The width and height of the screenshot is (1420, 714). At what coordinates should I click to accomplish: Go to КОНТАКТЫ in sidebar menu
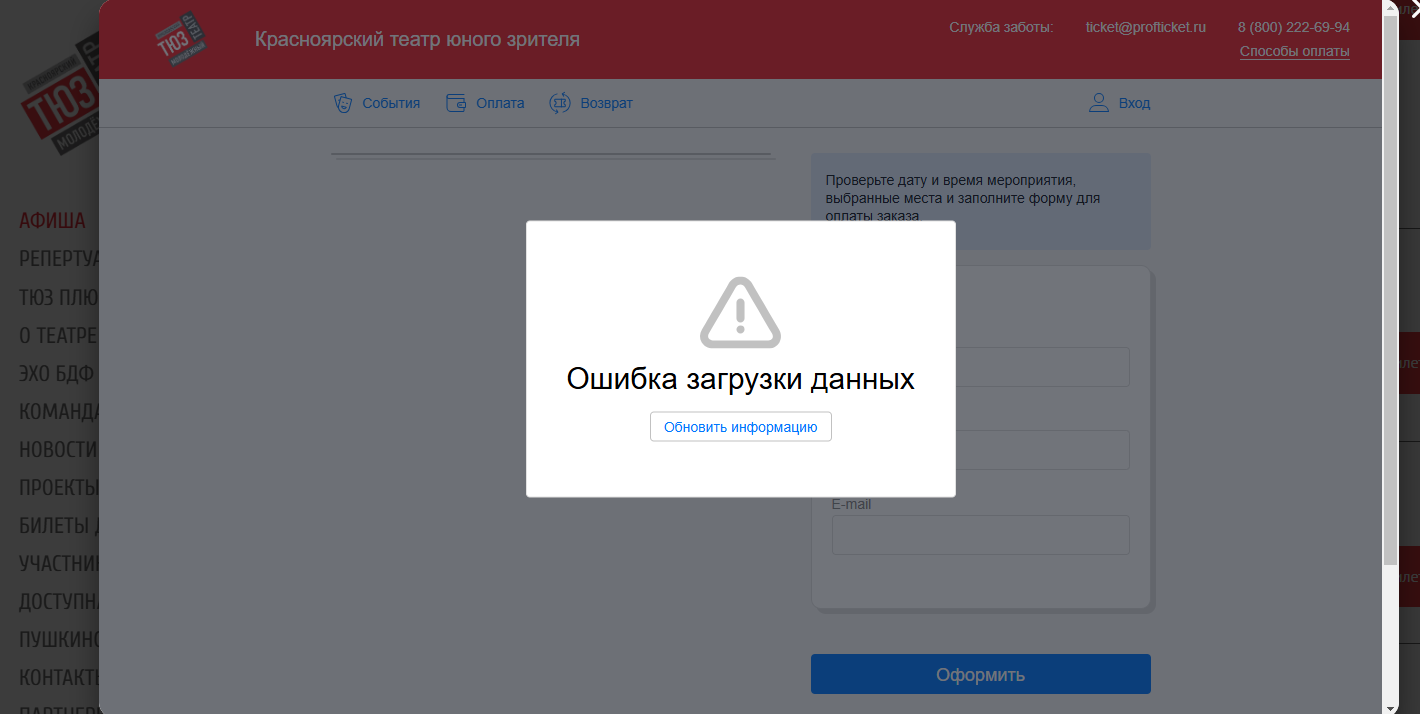(x=58, y=677)
